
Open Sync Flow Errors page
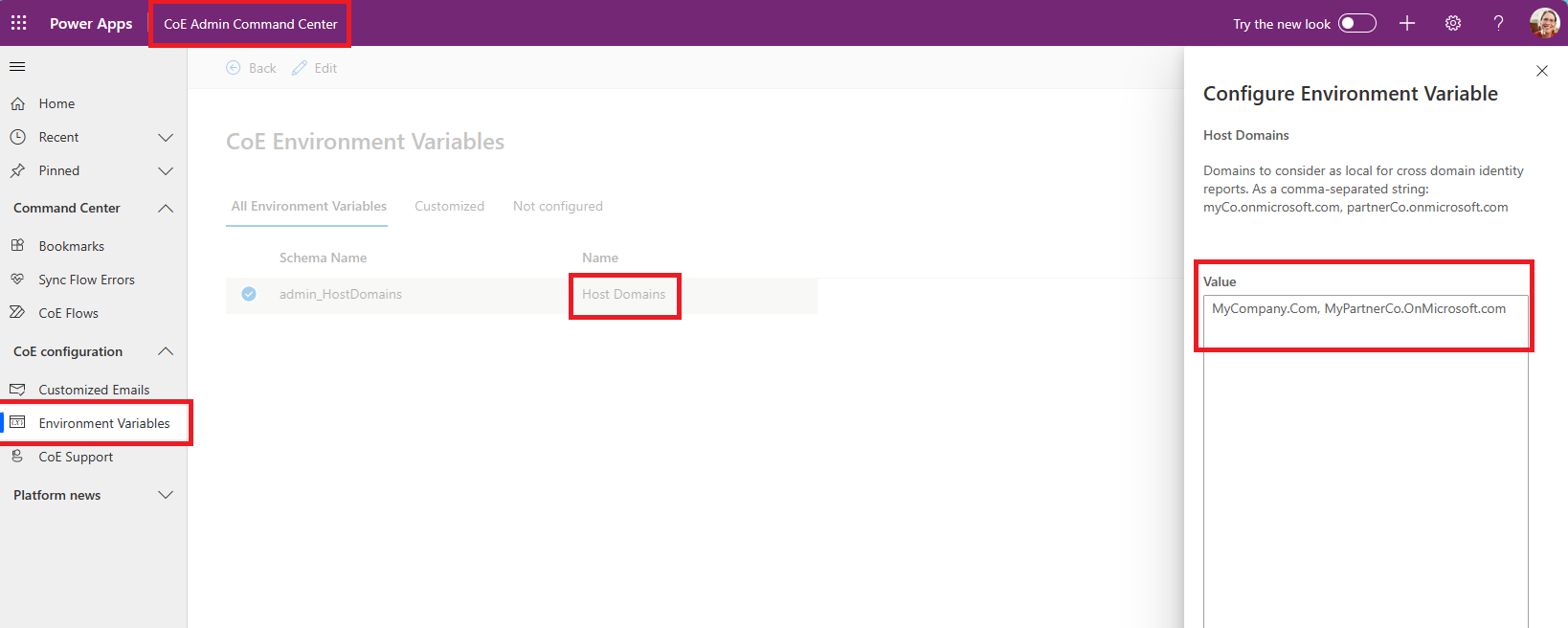coord(87,280)
